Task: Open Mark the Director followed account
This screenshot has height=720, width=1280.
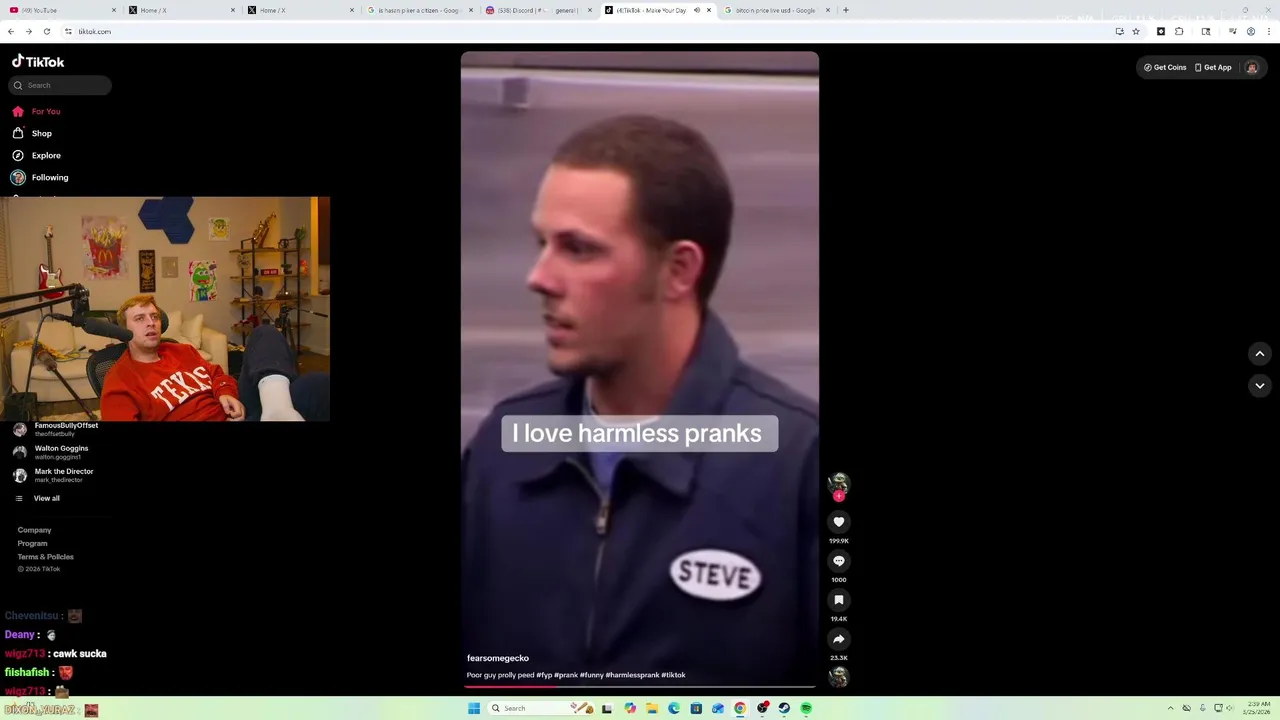Action: coord(54,475)
